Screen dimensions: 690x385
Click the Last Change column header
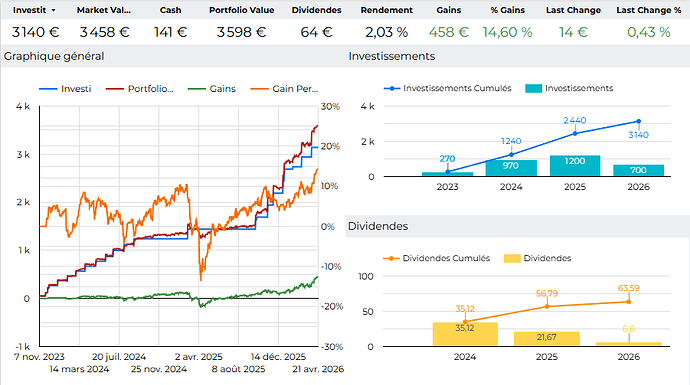(573, 10)
